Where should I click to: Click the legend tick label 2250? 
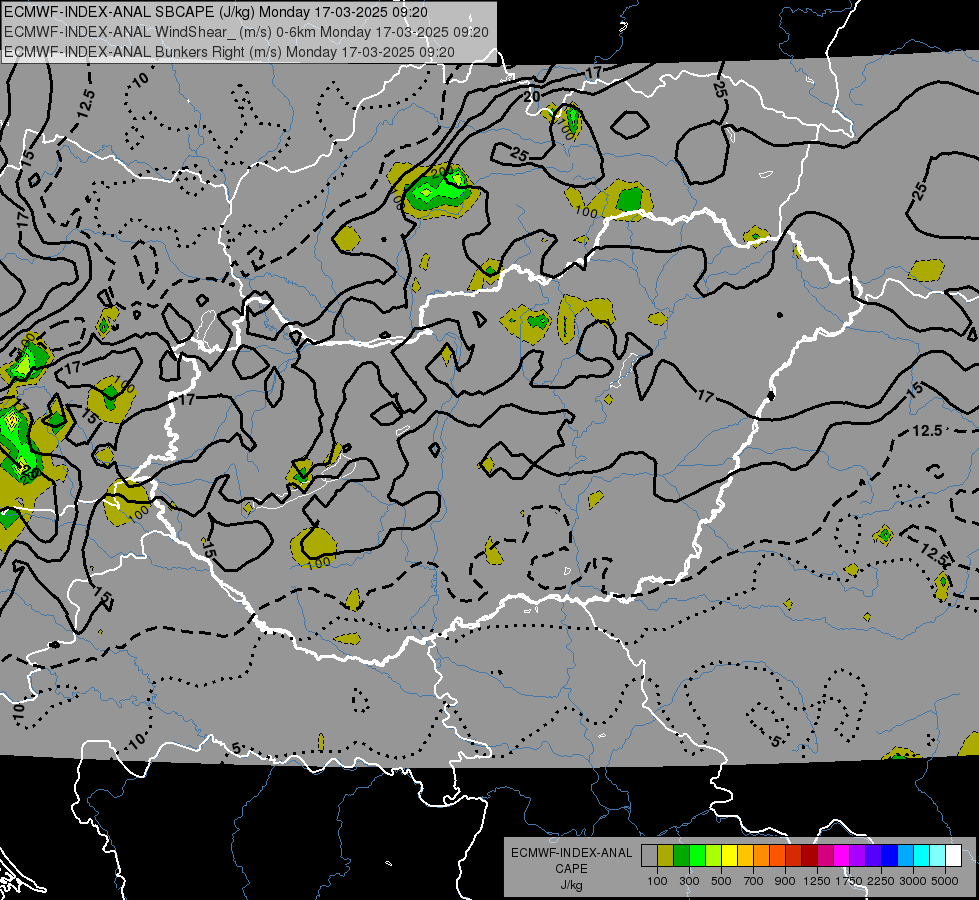tap(882, 881)
